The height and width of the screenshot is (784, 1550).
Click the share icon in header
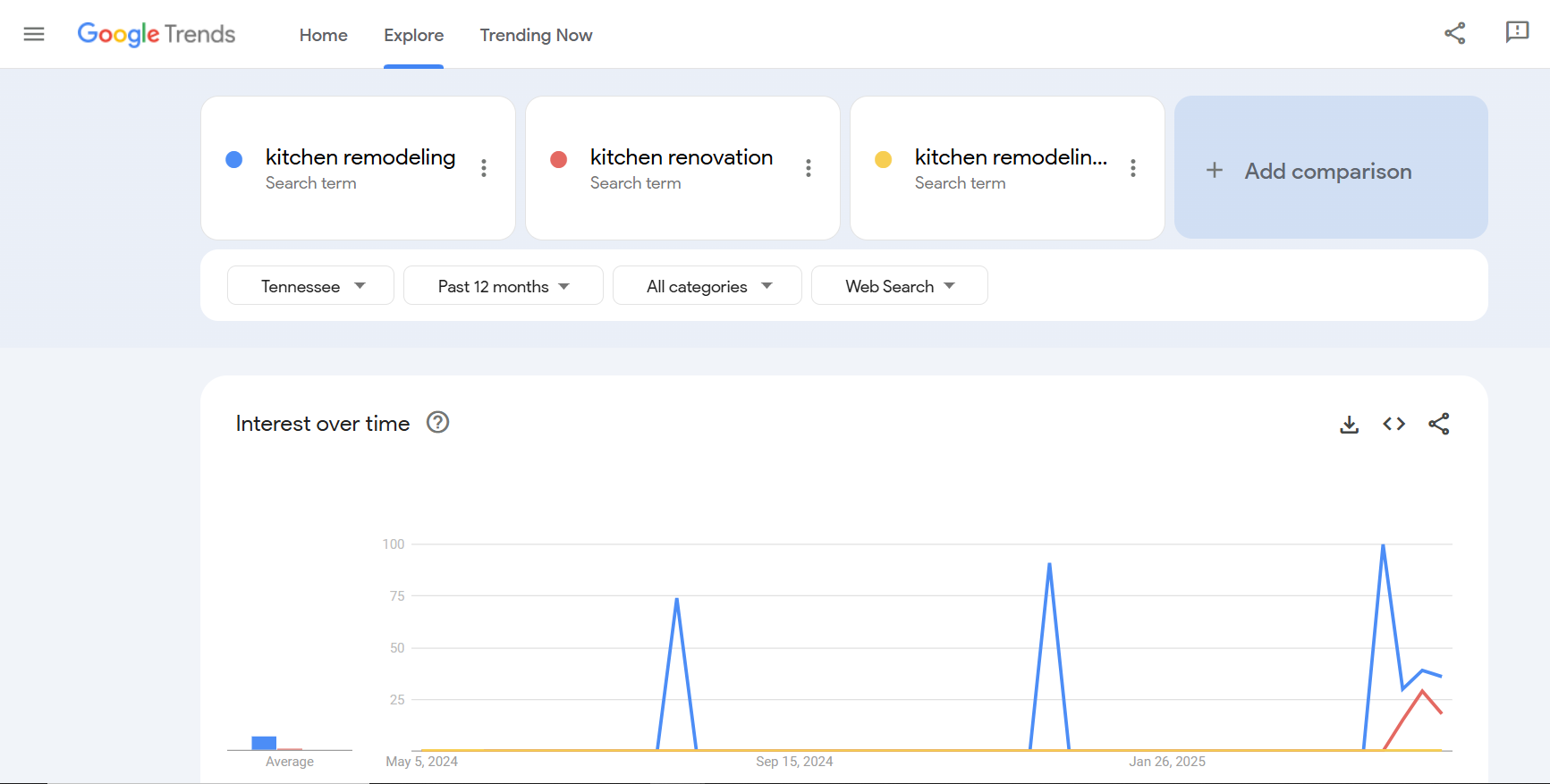[x=1454, y=34]
